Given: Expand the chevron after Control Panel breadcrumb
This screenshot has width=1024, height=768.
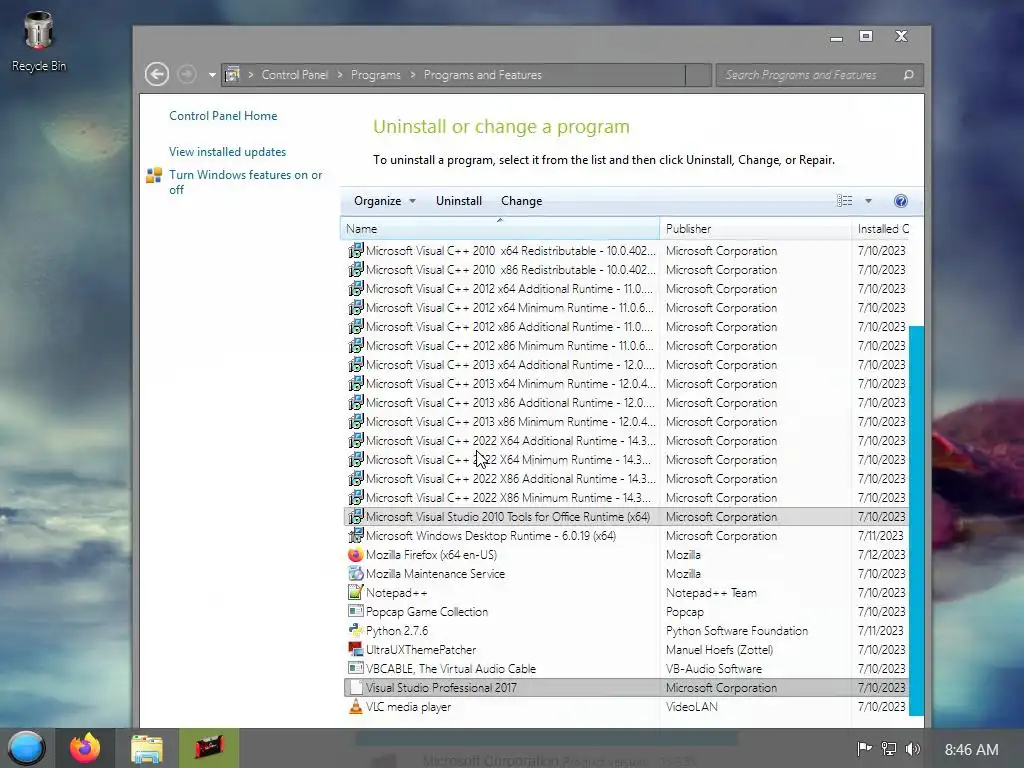Looking at the screenshot, I should (340, 75).
